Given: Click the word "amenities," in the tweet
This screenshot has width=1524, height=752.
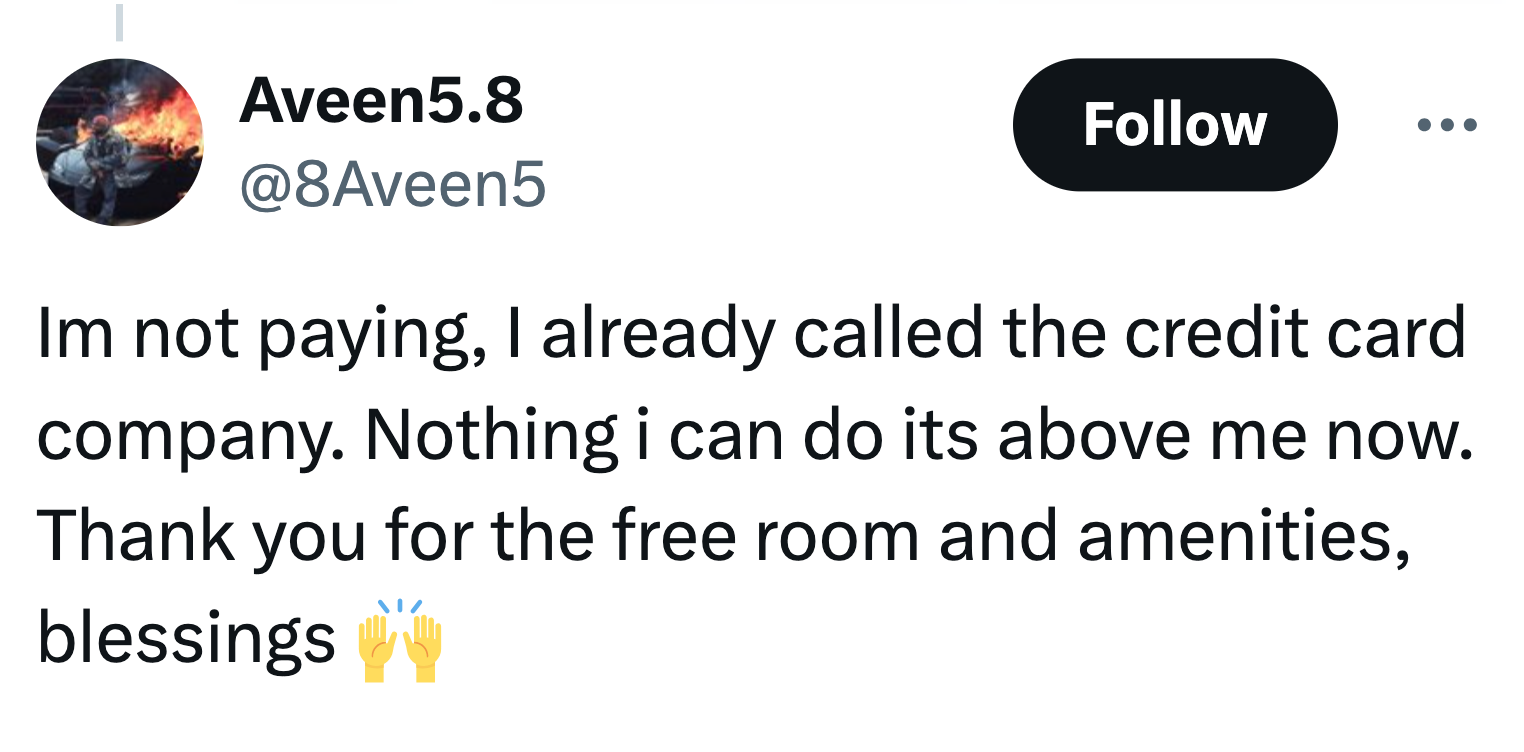Looking at the screenshot, I should tap(1243, 537).
